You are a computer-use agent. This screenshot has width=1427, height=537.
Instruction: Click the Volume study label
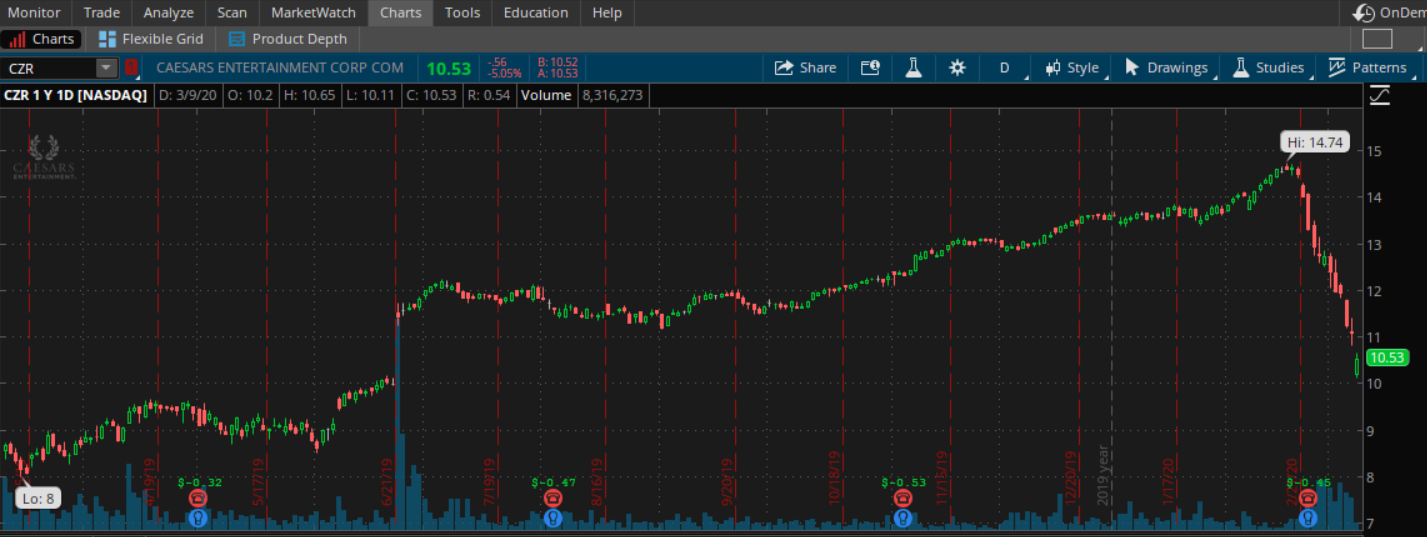[546, 95]
